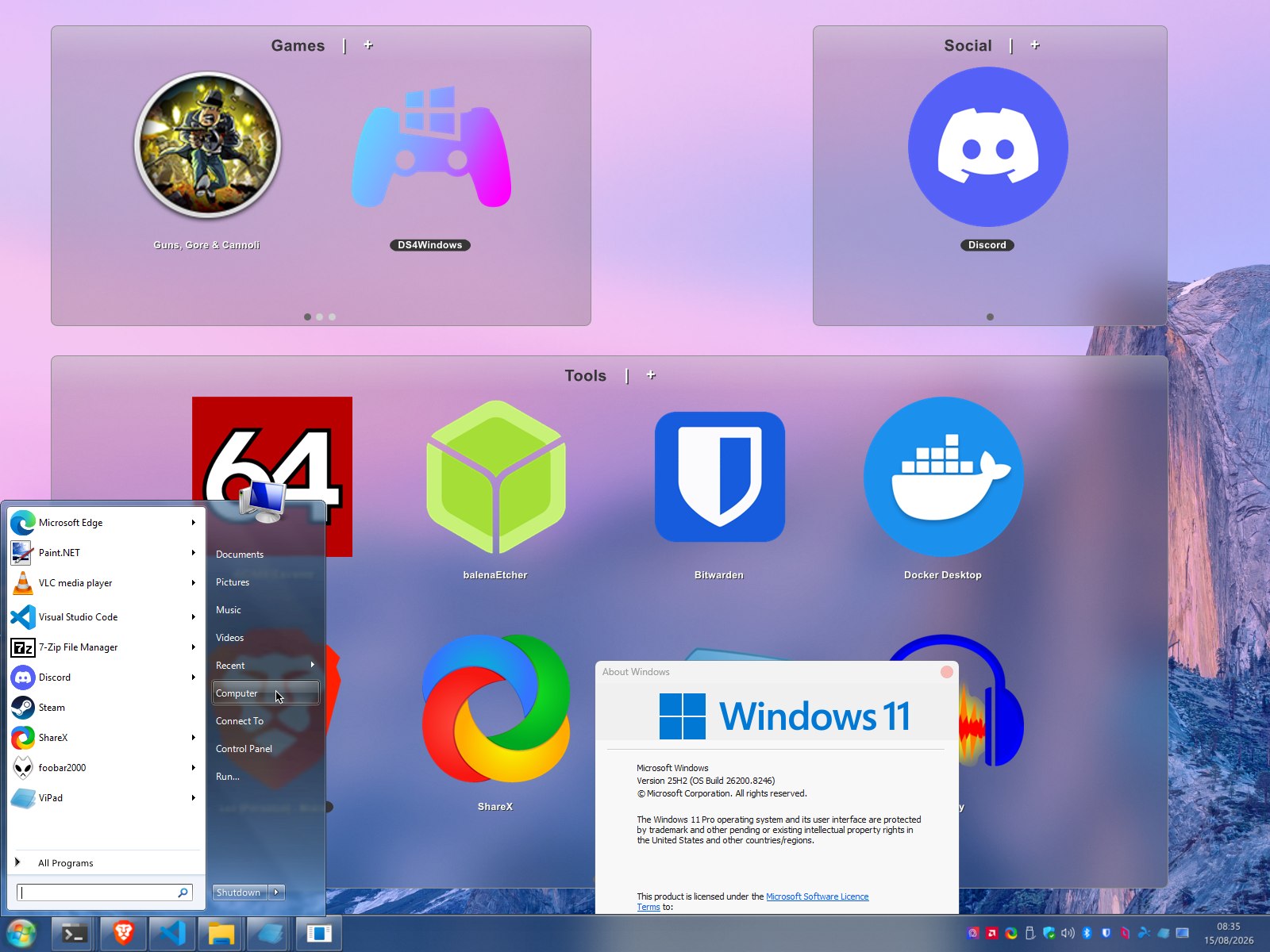Open the large Discord icon in Social
The image size is (1270, 952).
(x=988, y=147)
